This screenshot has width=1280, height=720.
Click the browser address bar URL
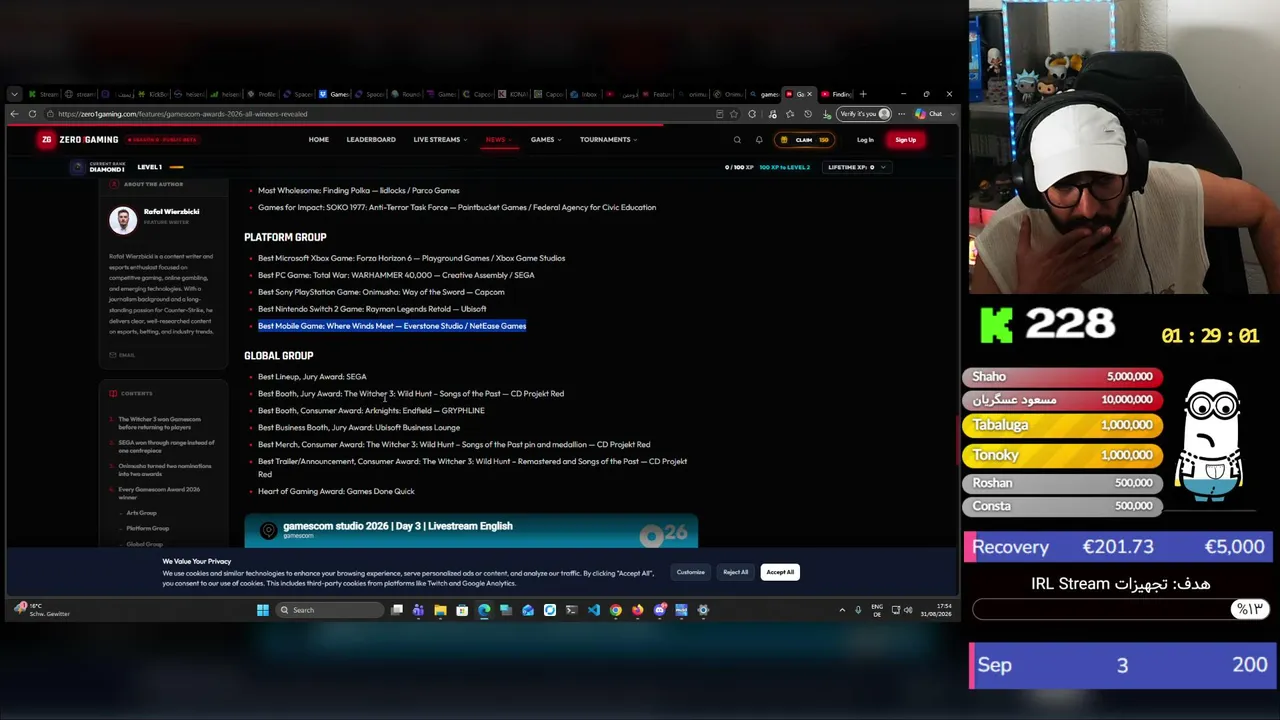[183, 114]
